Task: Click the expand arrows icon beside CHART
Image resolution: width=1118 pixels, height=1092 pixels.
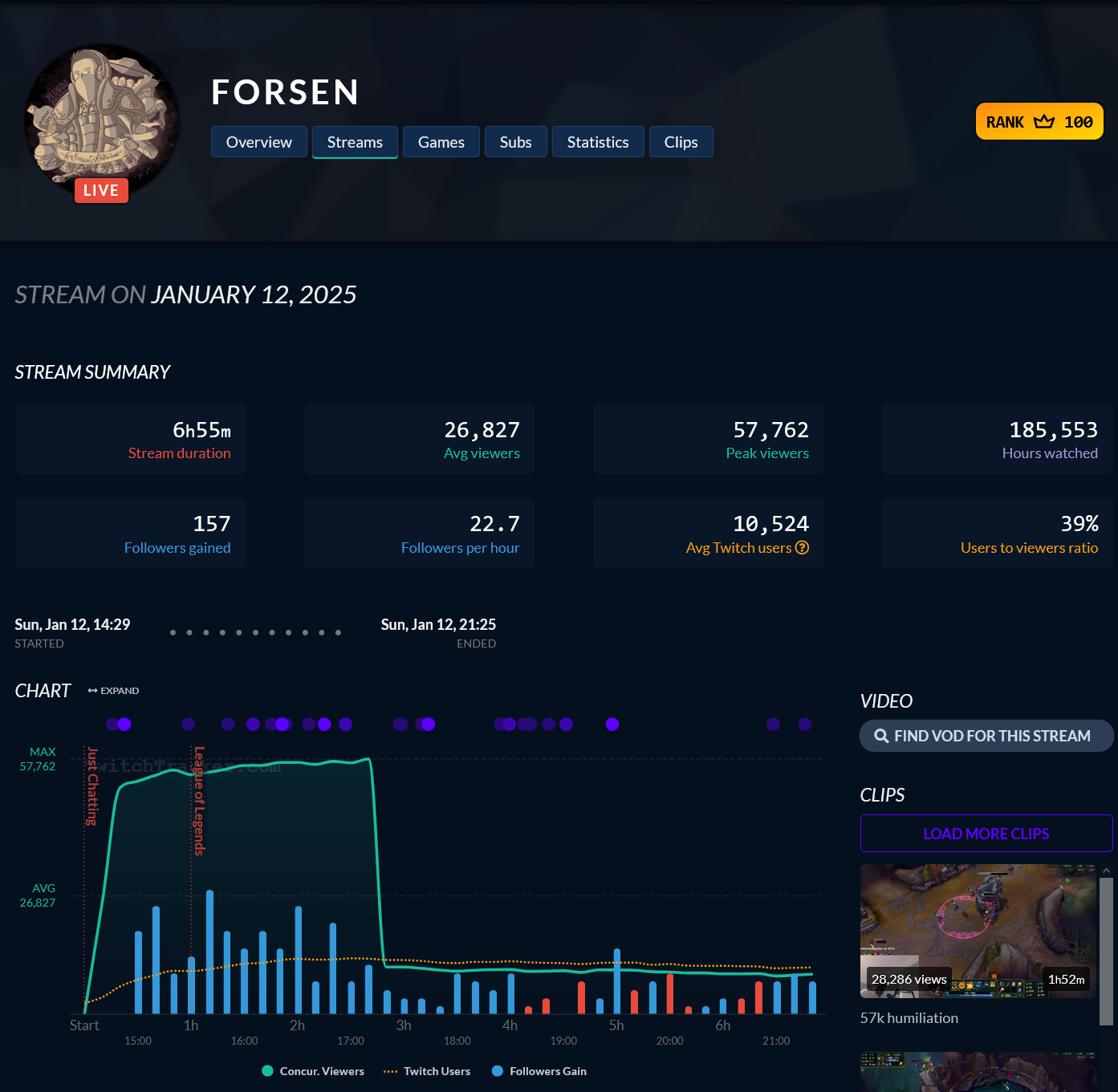Action: [x=92, y=691]
